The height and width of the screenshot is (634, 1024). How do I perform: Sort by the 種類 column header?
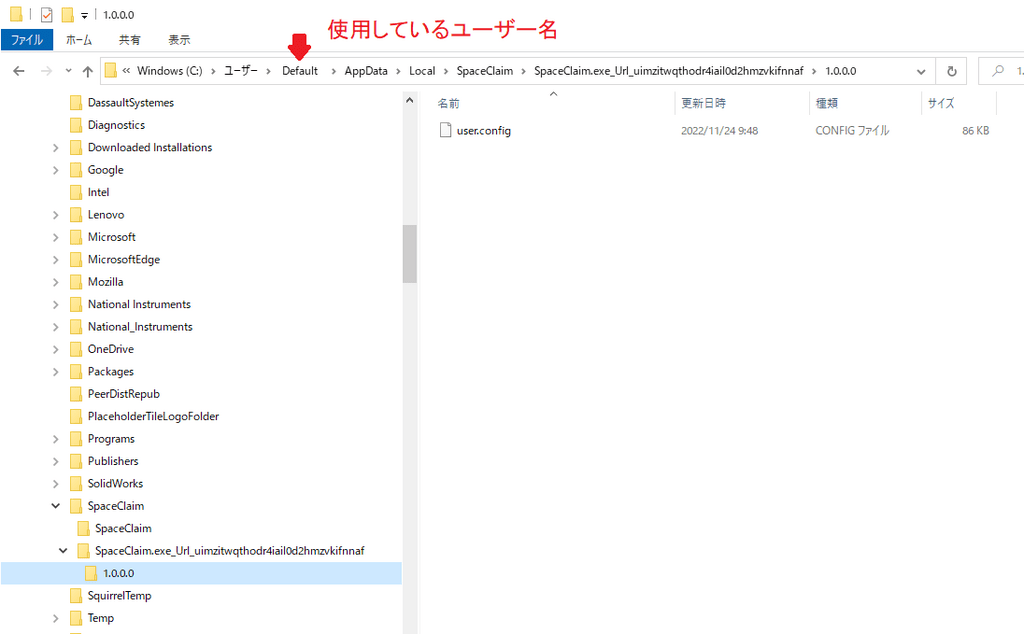tap(826, 103)
